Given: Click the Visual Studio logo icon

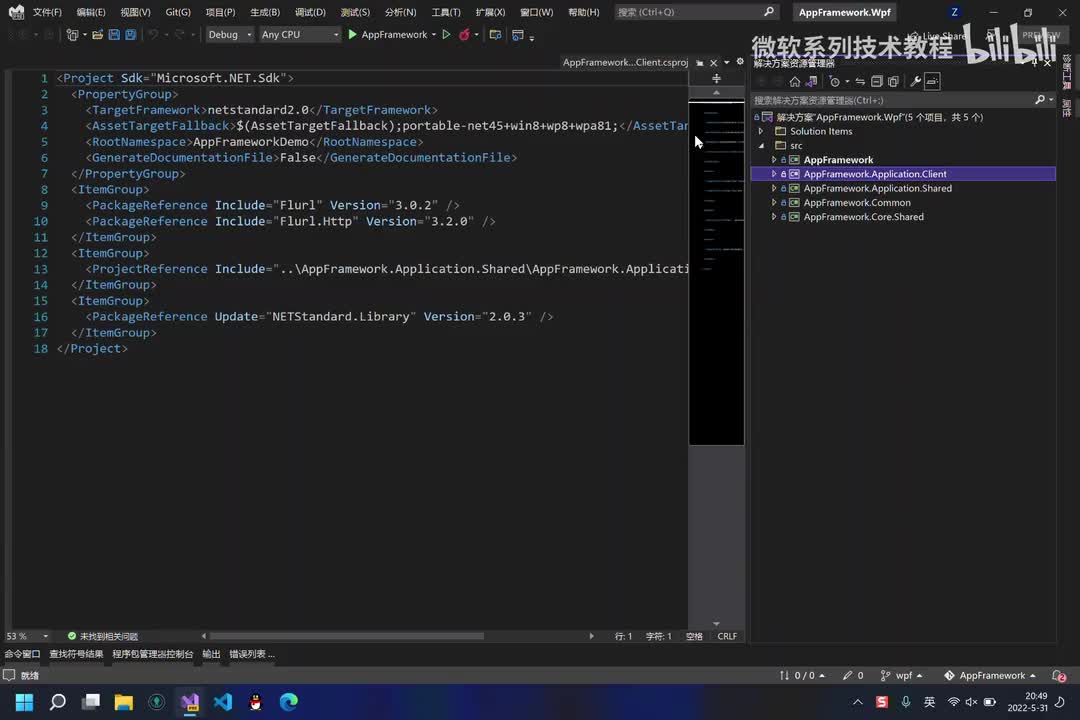Looking at the screenshot, I should 16,12.
